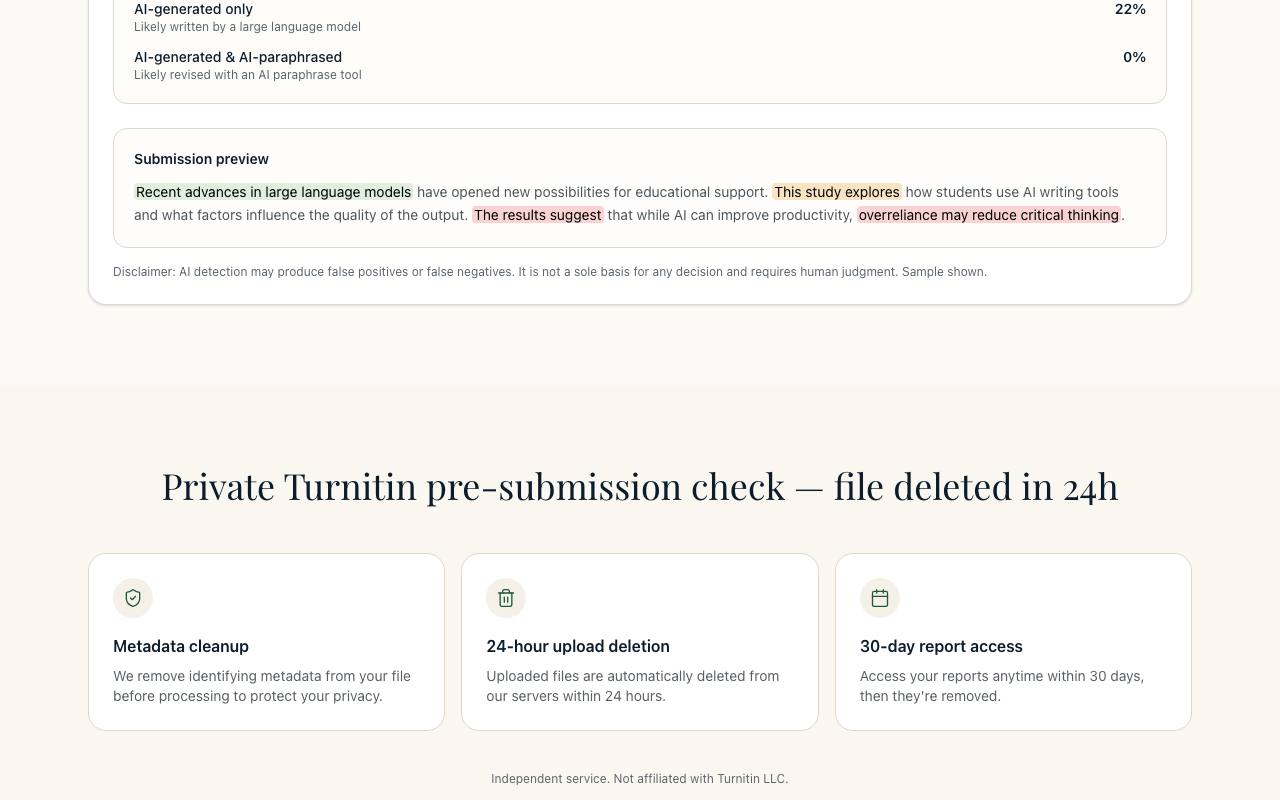
Task: Click the calendar icon for report access
Action: pyautogui.click(x=880, y=598)
